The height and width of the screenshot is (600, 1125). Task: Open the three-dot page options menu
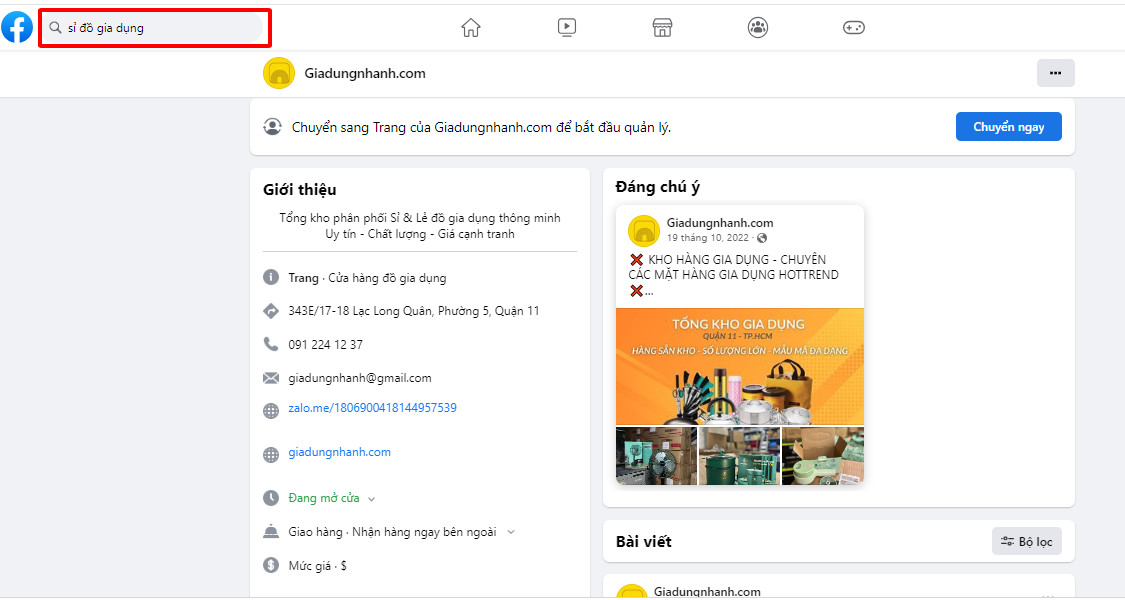point(1055,73)
